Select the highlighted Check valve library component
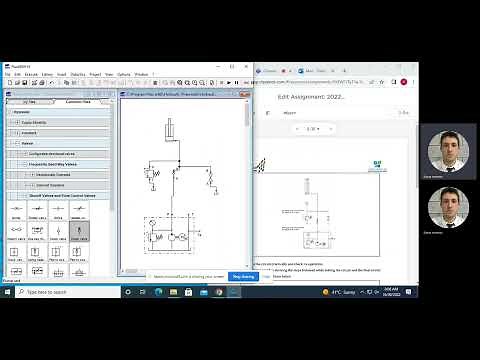Viewport: 480px width, 360px height. 79,232
